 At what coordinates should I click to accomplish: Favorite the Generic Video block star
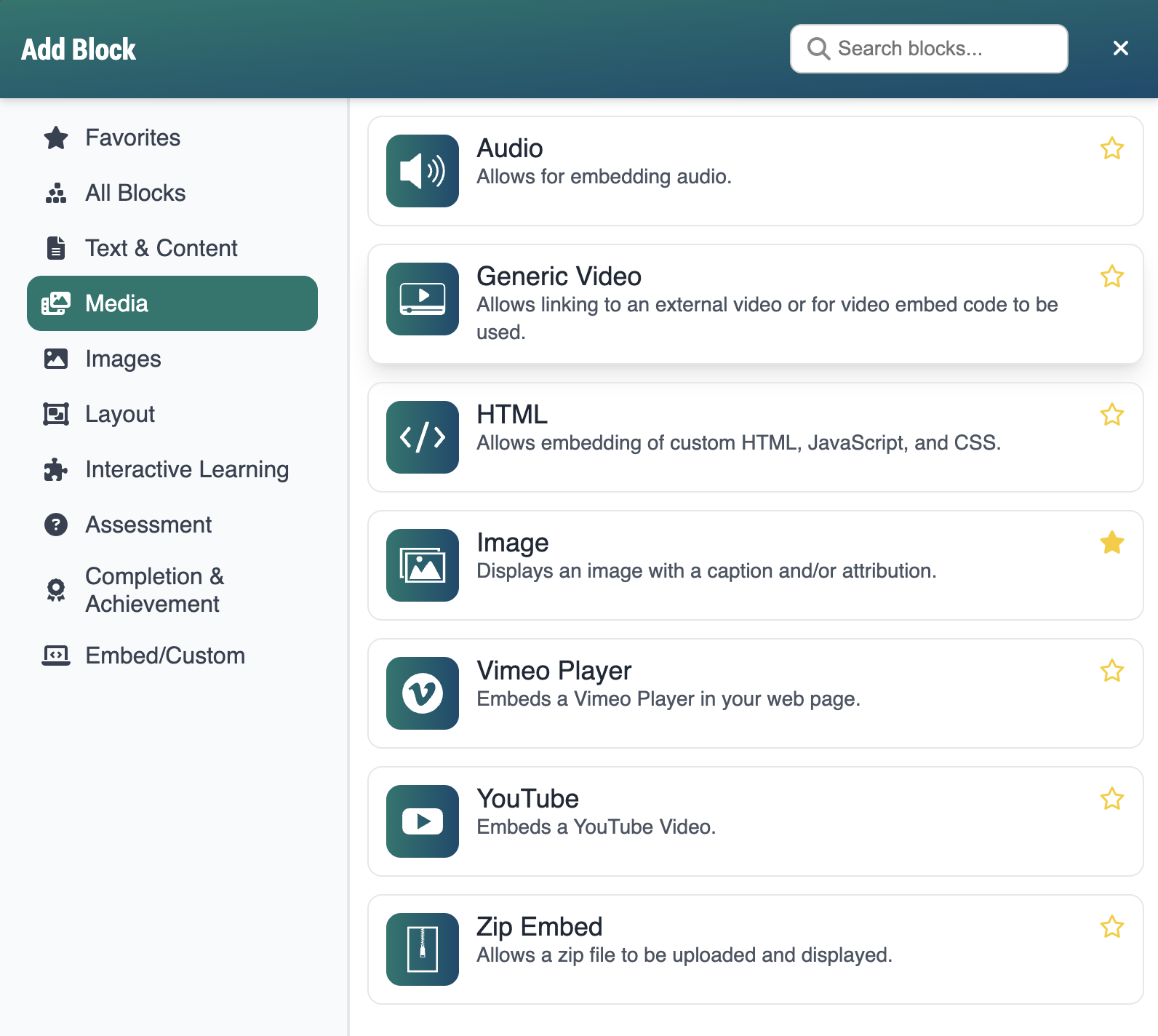1112,276
